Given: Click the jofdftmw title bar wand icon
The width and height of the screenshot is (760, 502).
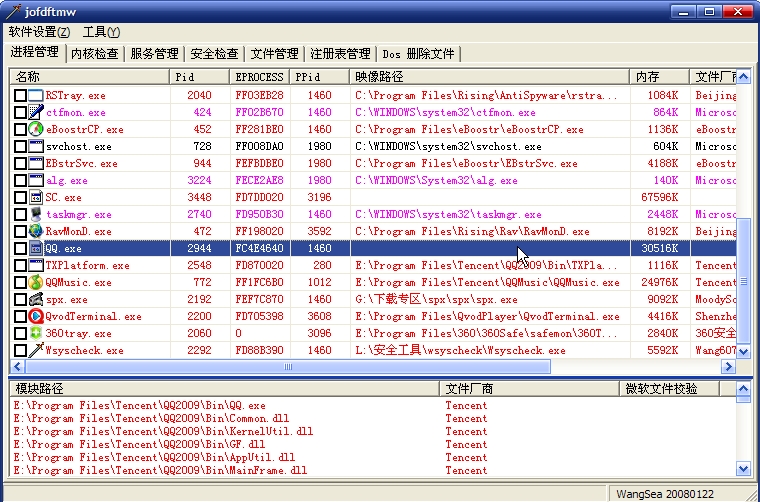Looking at the screenshot, I should tap(13, 12).
